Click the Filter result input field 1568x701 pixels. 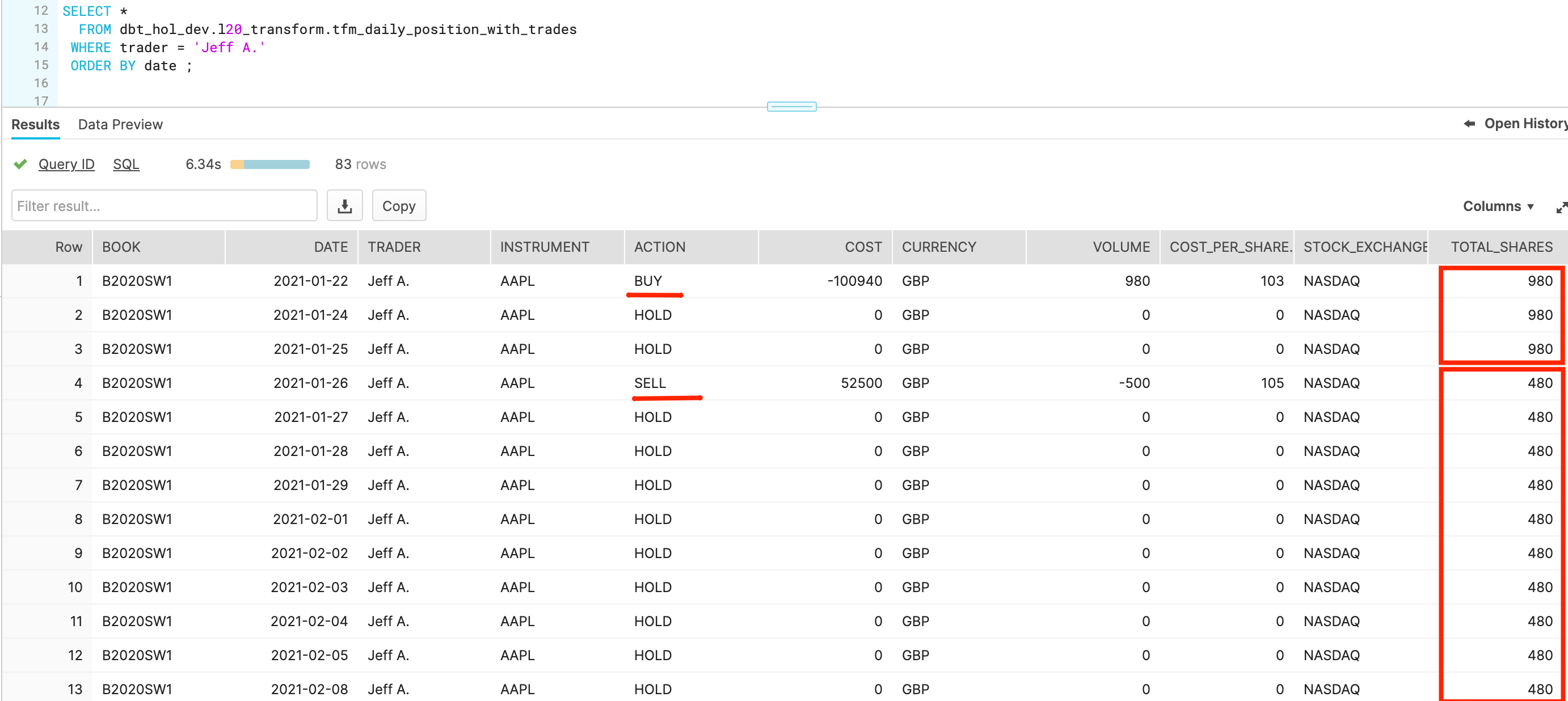(x=164, y=206)
